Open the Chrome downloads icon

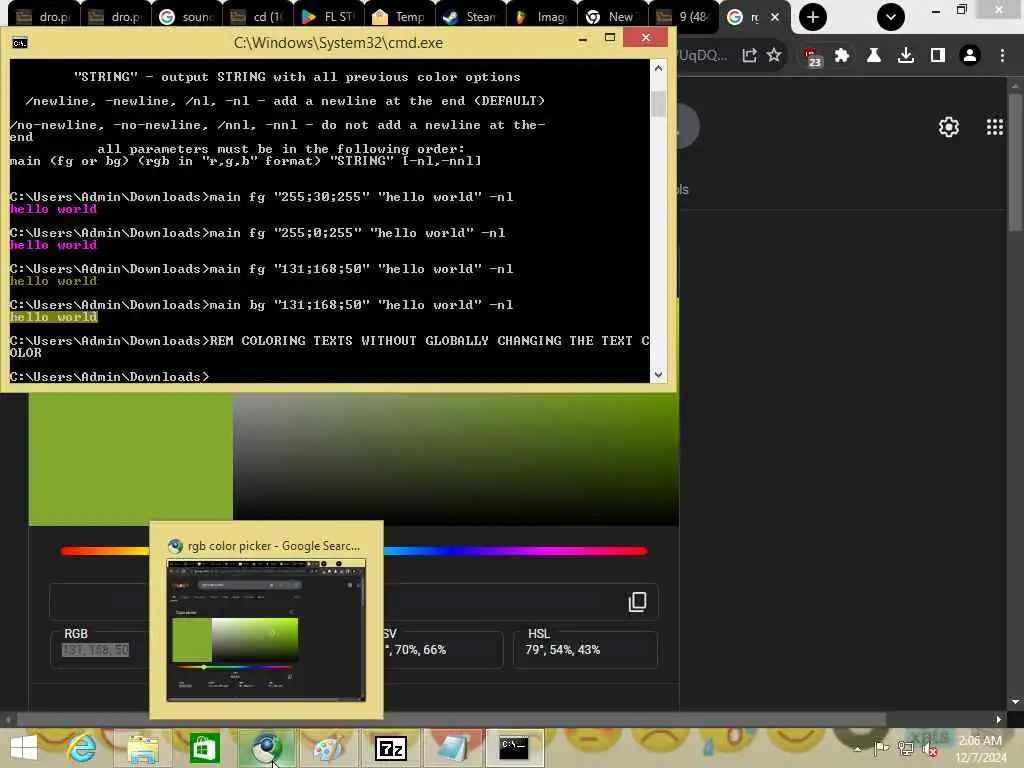(906, 56)
